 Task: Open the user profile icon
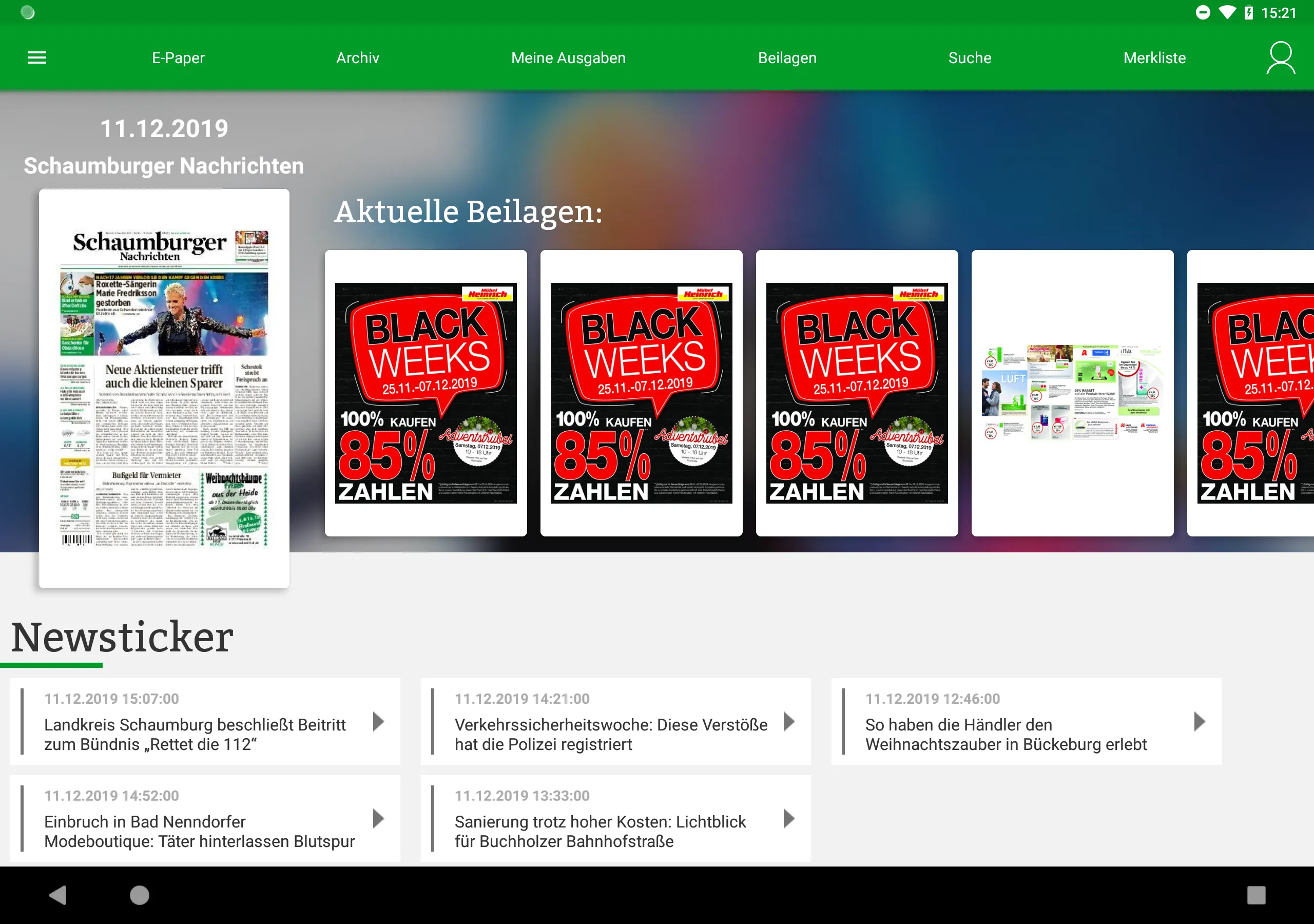coord(1280,57)
